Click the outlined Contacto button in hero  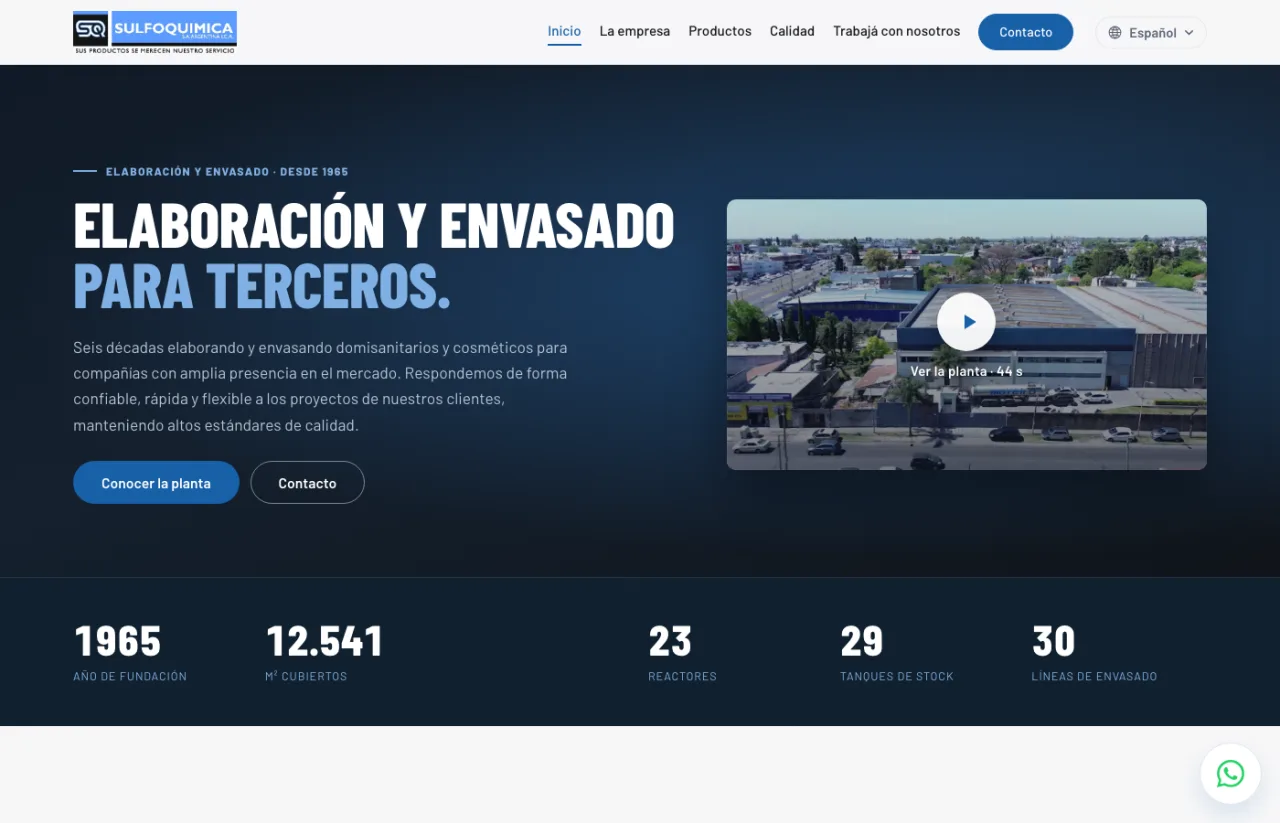coord(307,483)
